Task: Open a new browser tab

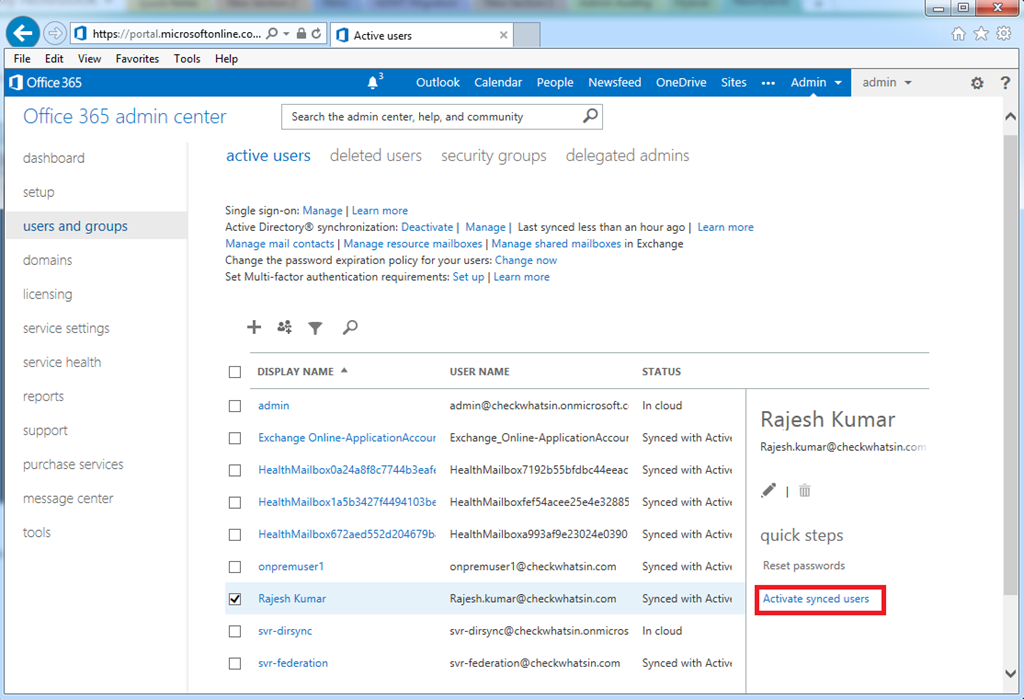Action: click(x=526, y=35)
